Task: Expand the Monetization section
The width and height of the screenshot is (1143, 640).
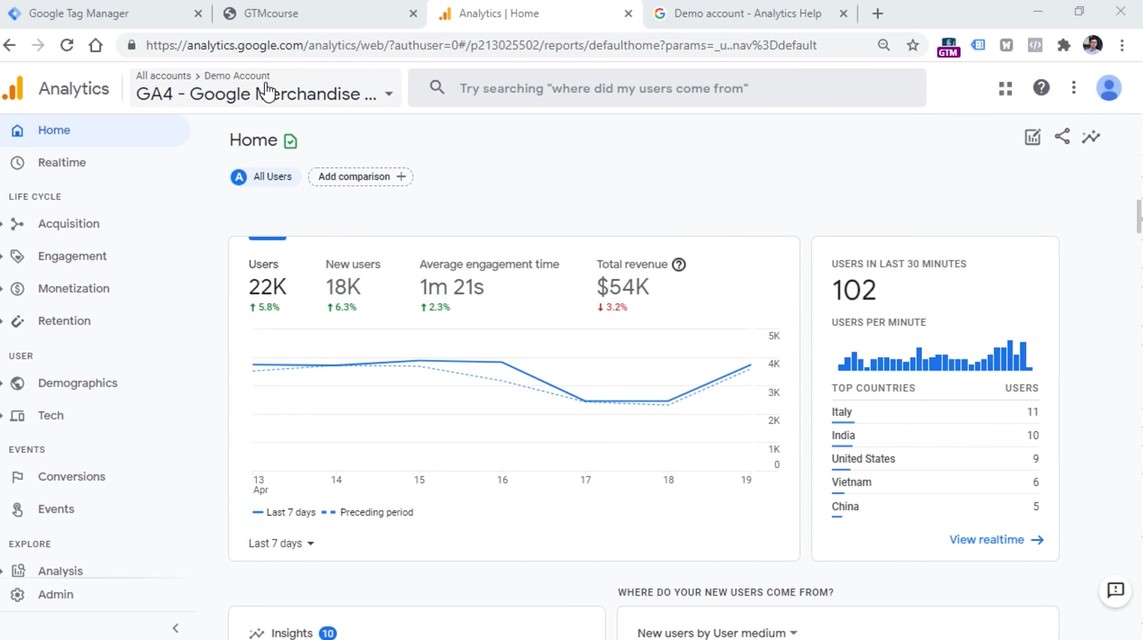Action: tap(74, 289)
